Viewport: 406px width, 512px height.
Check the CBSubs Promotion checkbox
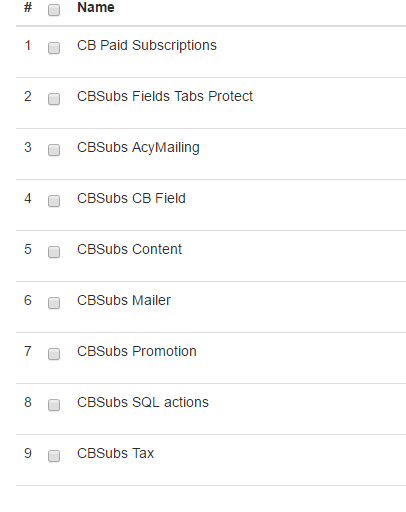[54, 354]
